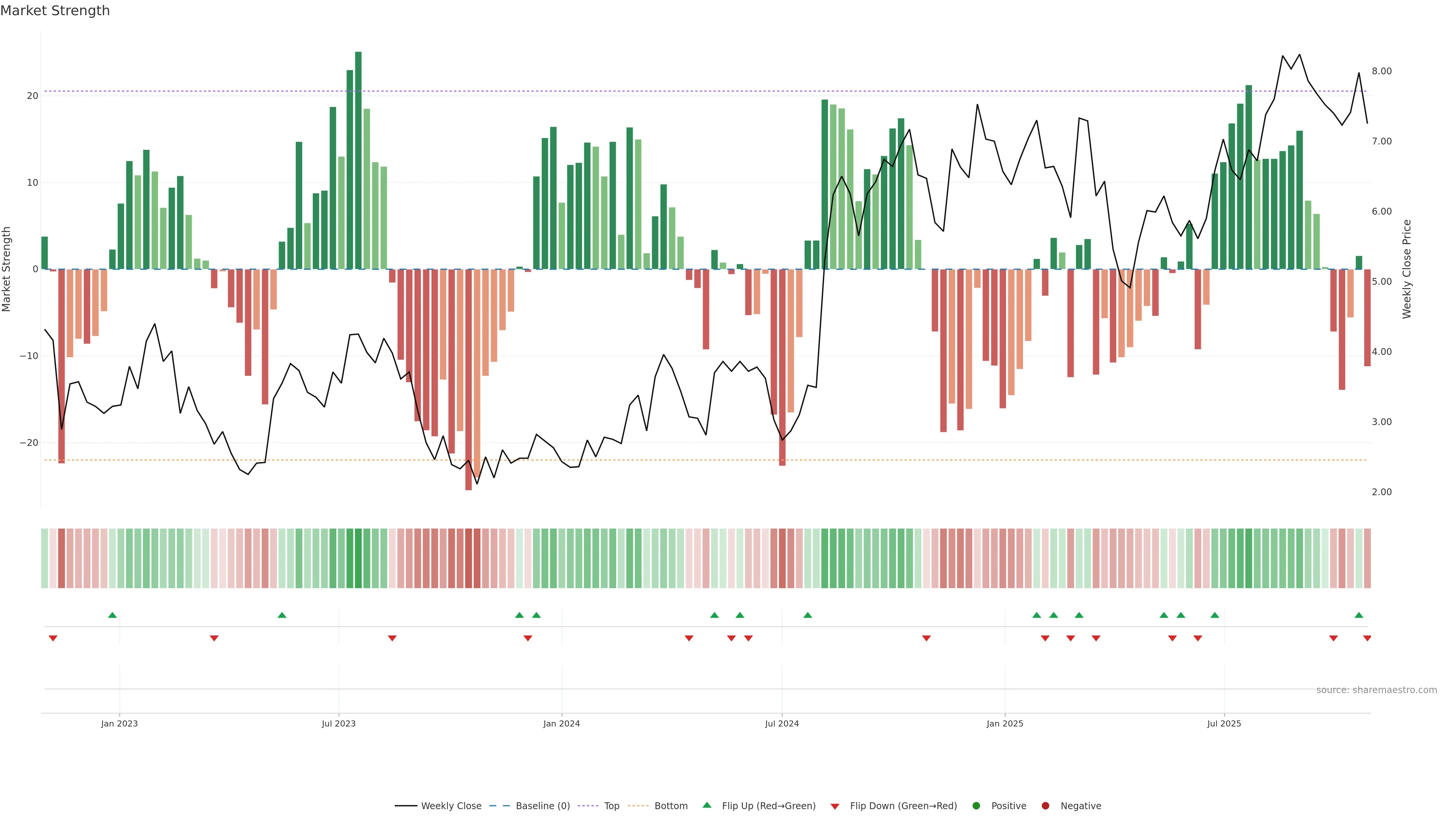Click the Positive green circle legend icon
The image size is (1456, 819).
pos(976,805)
